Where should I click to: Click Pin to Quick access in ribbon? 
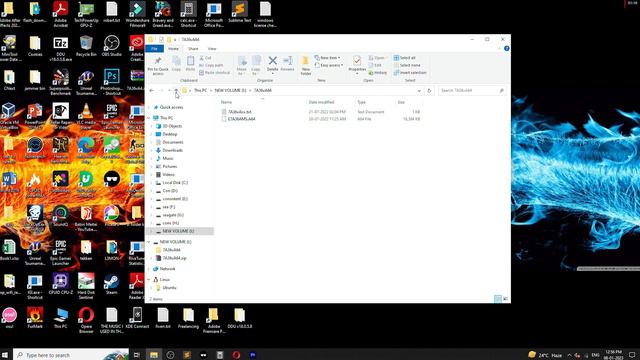pos(158,66)
